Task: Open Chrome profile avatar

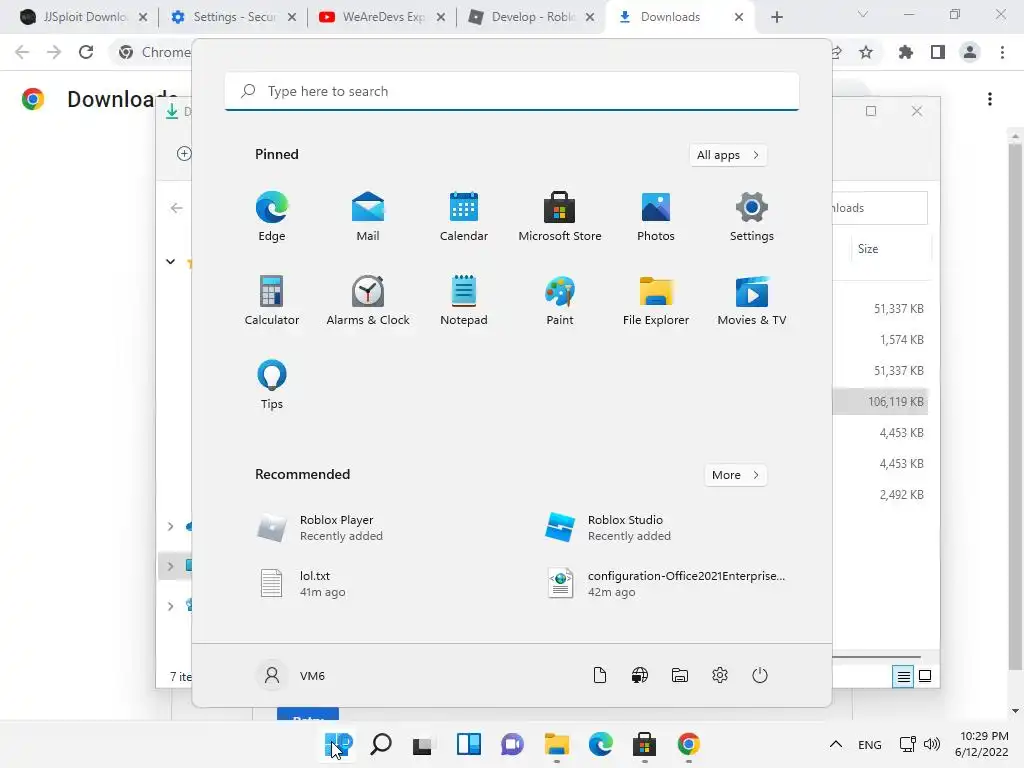Action: (x=970, y=52)
